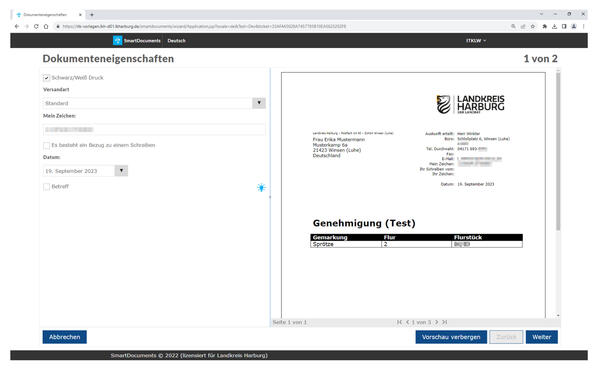Open browser profile icon
The width and height of the screenshot is (600, 372).
click(574, 26)
